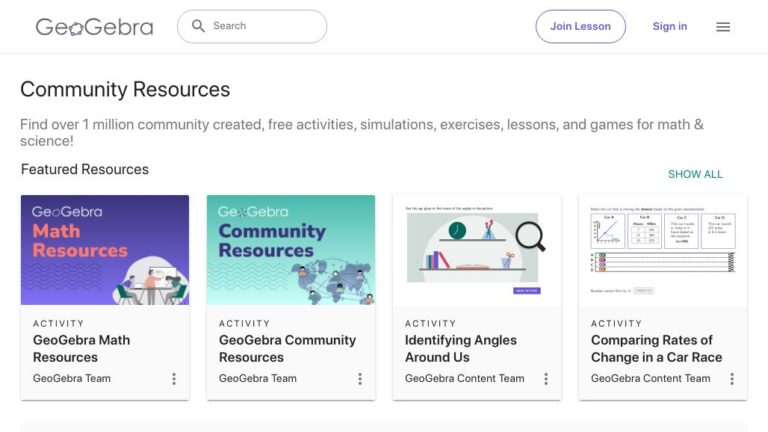Click the Sign in link
The height and width of the screenshot is (432, 768).
670,26
